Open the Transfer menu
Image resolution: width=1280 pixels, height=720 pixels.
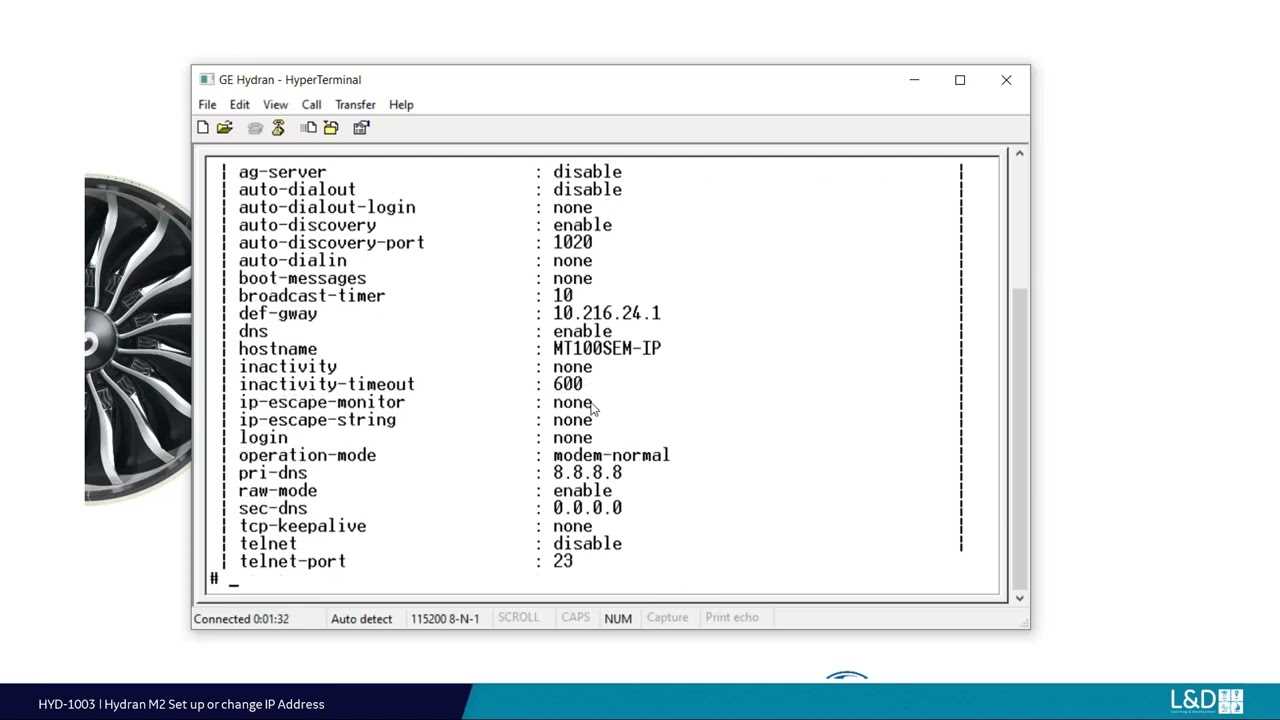pyautogui.click(x=355, y=105)
